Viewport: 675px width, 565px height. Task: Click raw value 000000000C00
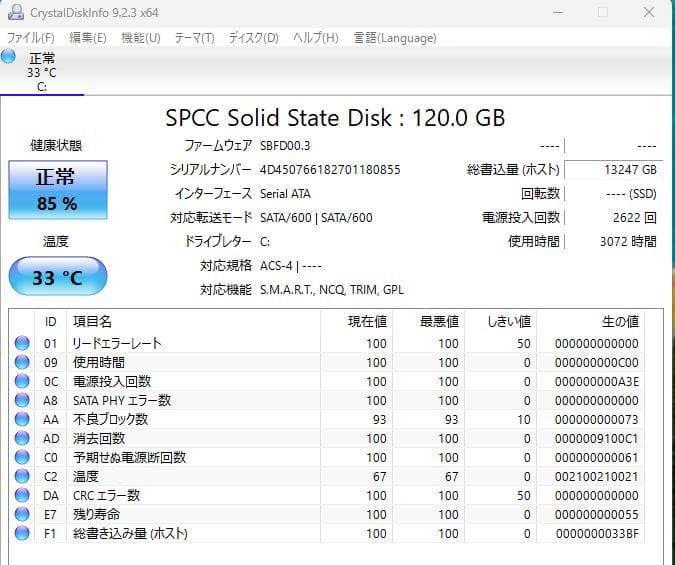[597, 363]
